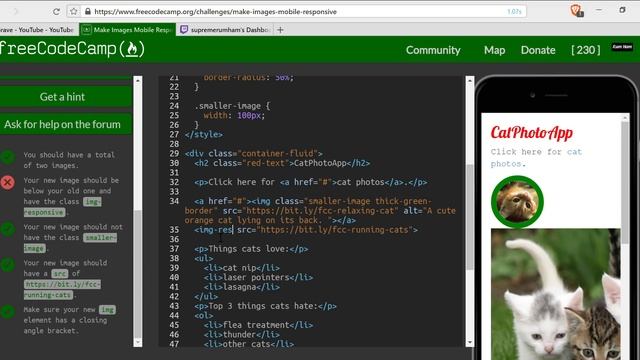Click Ask for help on the forum
The image size is (640, 360).
65,124
